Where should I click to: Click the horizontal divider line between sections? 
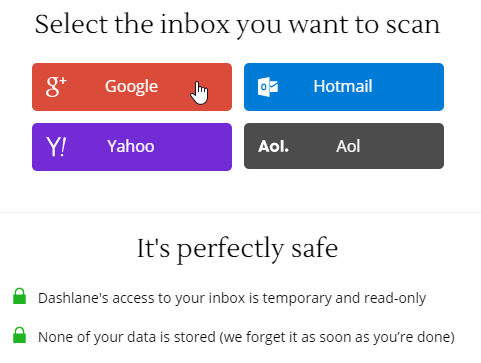coord(240,212)
